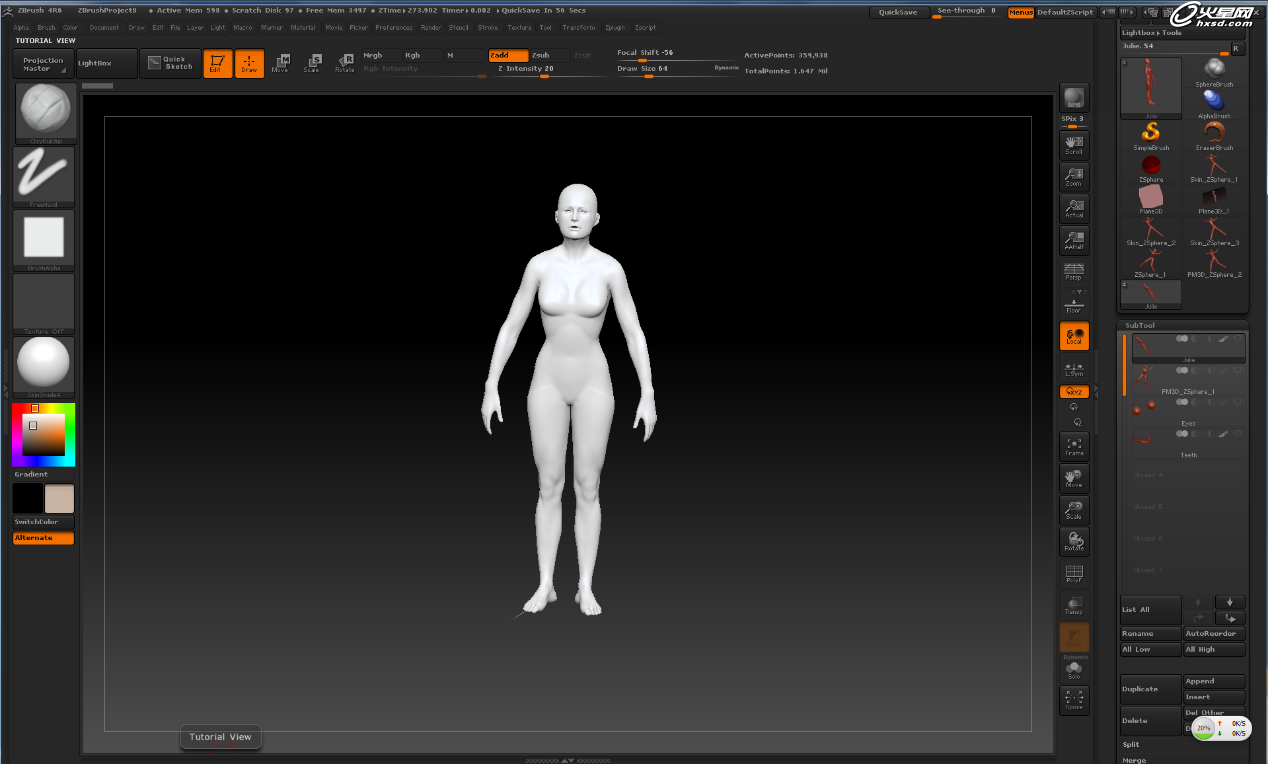Click the Duplicate subtool button
This screenshot has width=1268, height=764.
1151,689
